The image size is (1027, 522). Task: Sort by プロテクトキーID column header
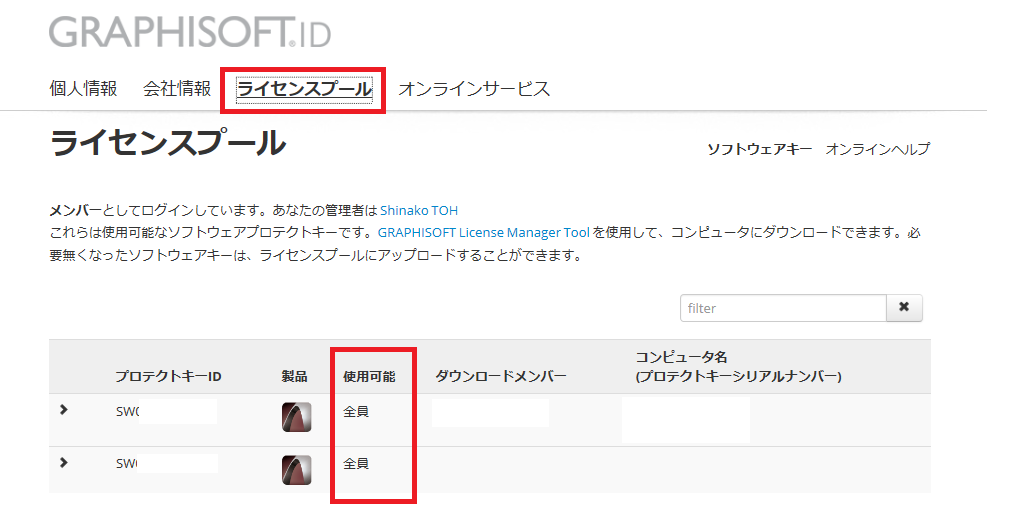168,377
